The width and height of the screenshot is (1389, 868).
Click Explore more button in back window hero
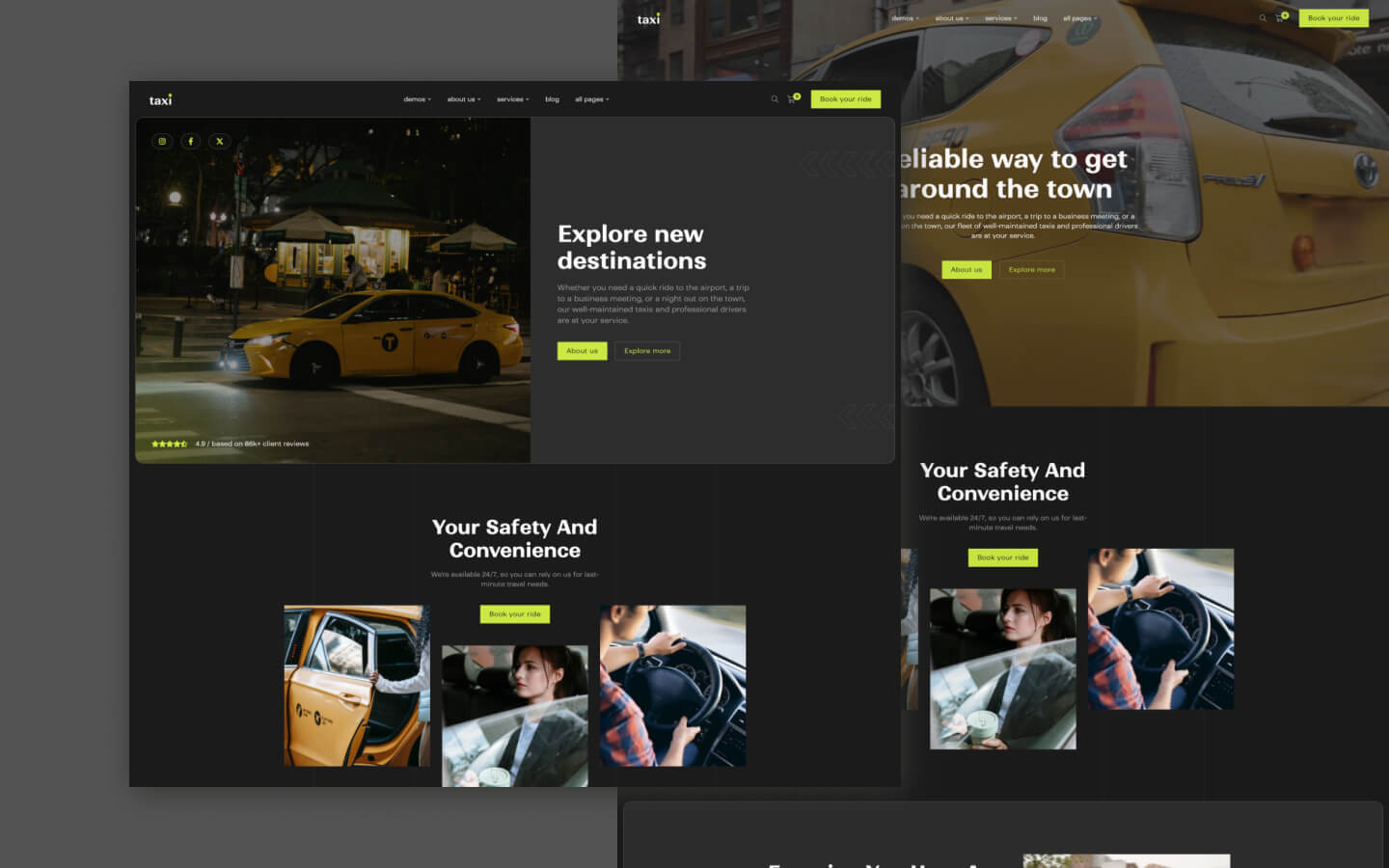pyautogui.click(x=1032, y=270)
